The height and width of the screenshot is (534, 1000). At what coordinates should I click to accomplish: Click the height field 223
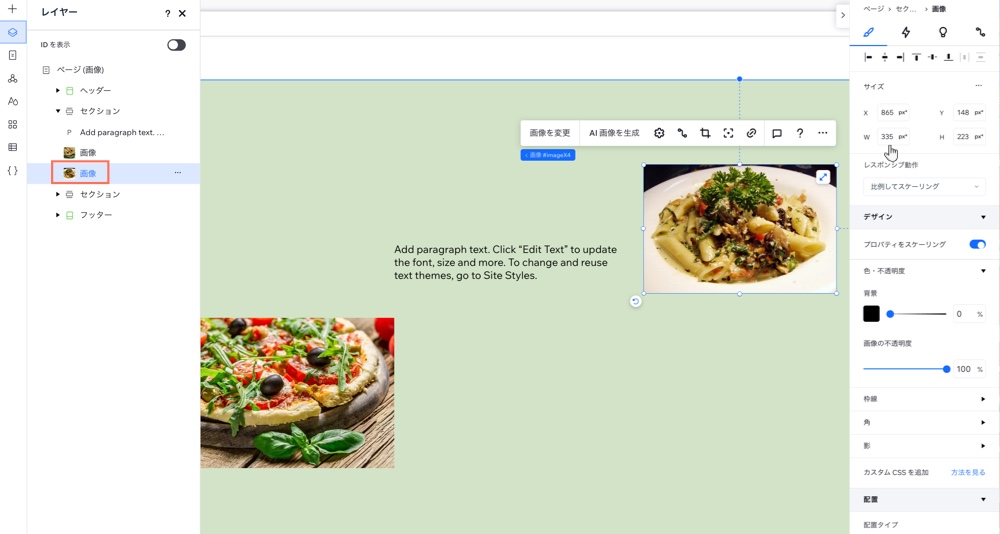(969, 137)
